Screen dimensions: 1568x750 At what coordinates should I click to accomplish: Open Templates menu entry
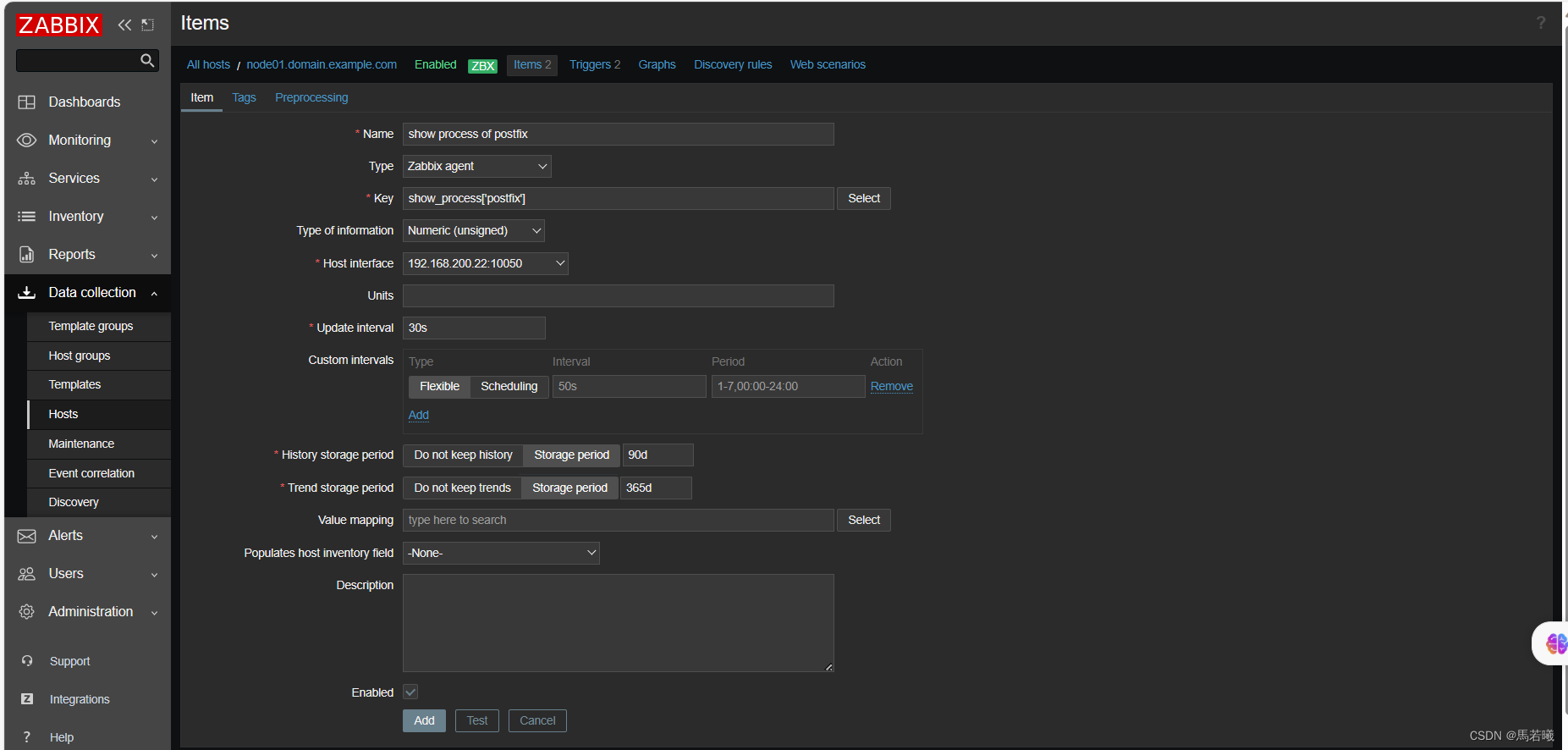(99, 384)
